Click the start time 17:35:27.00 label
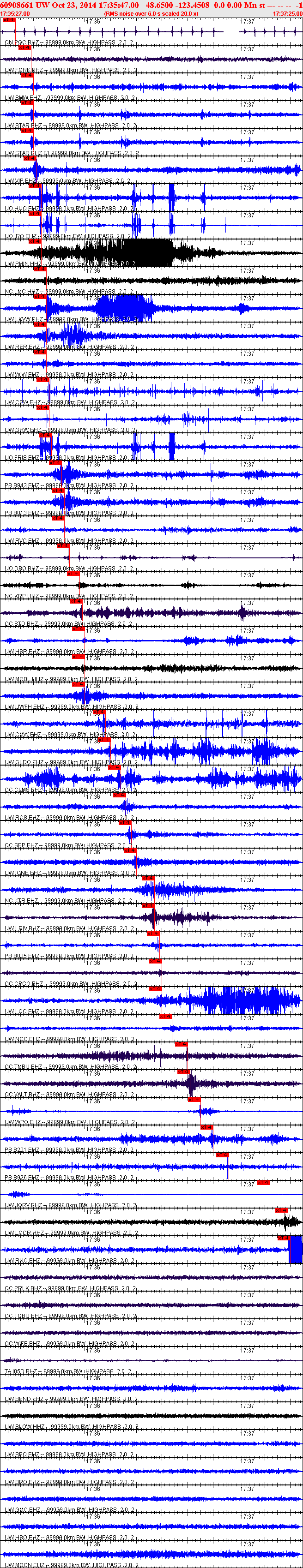 [15, 13]
